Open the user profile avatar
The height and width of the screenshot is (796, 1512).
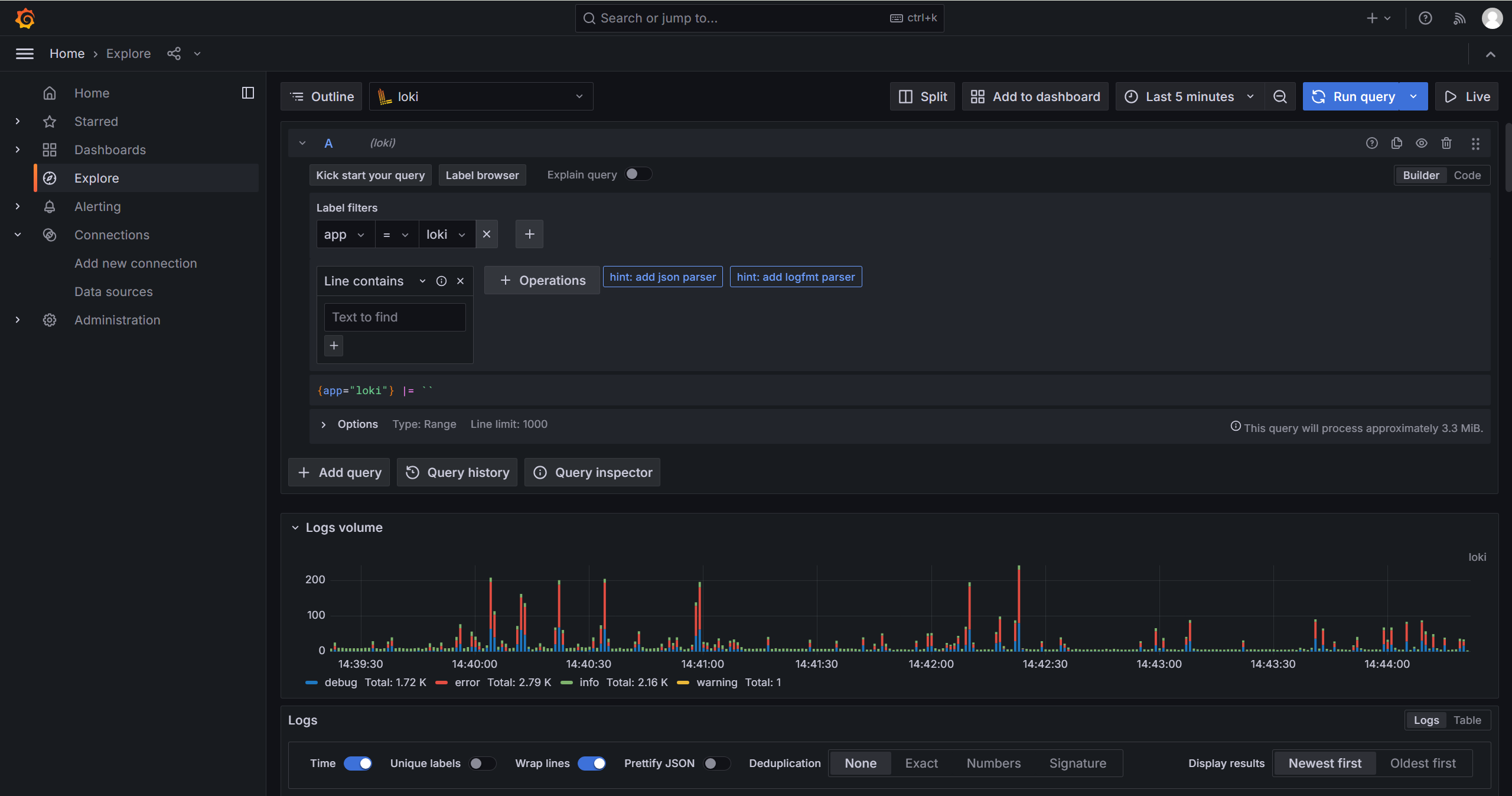[x=1492, y=18]
